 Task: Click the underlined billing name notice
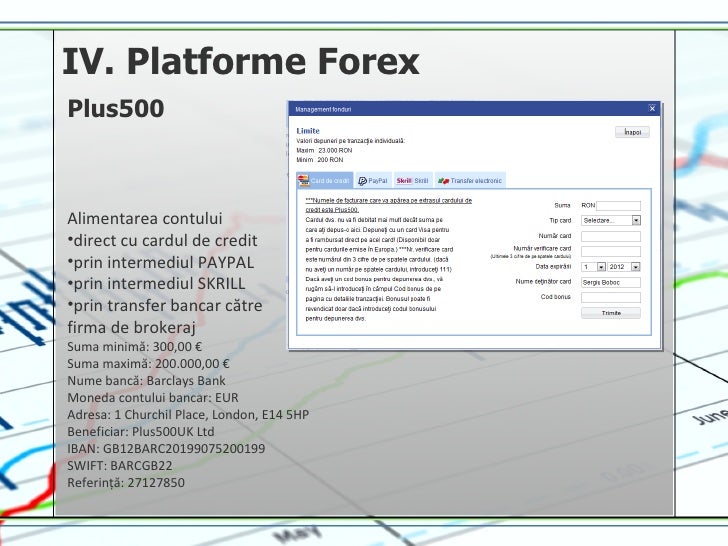(x=388, y=205)
